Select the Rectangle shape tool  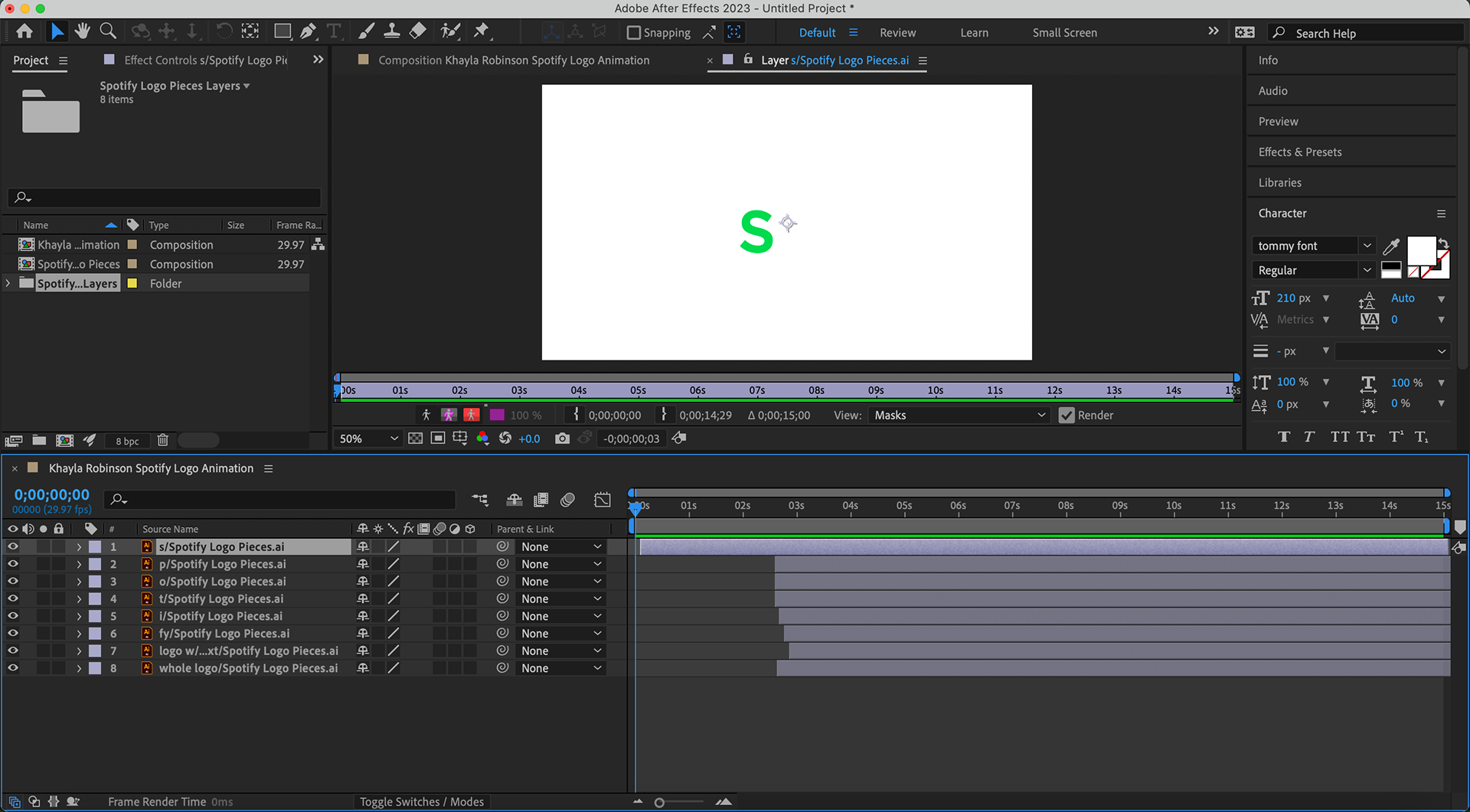pos(283,31)
